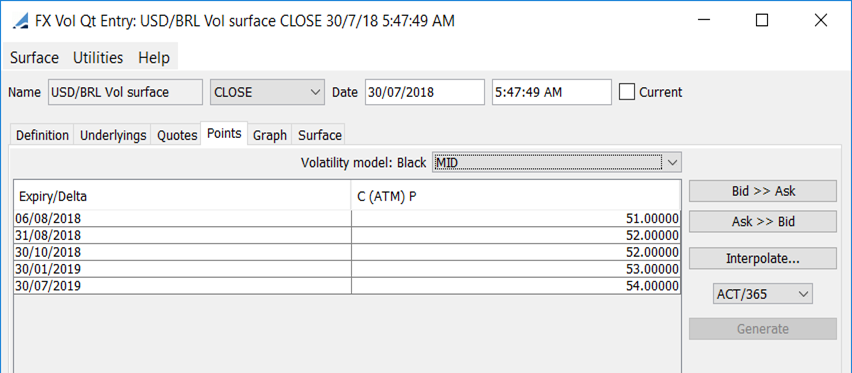Click the Date field showing 30/07/2018
The height and width of the screenshot is (373, 852).
click(x=424, y=92)
